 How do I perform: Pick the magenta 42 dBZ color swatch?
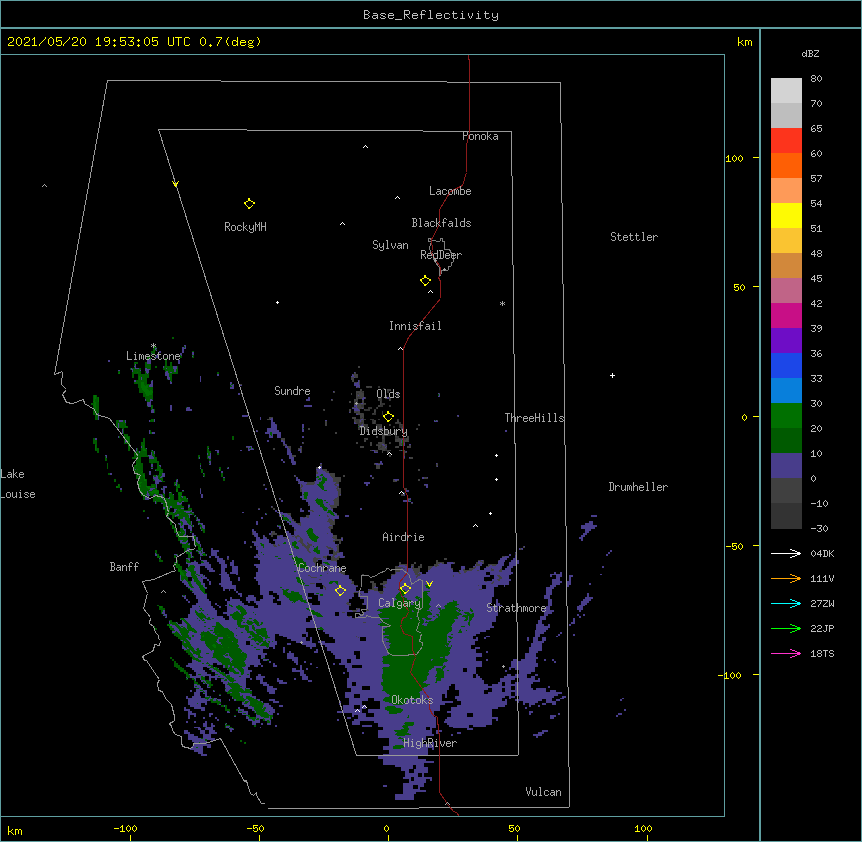click(x=786, y=315)
